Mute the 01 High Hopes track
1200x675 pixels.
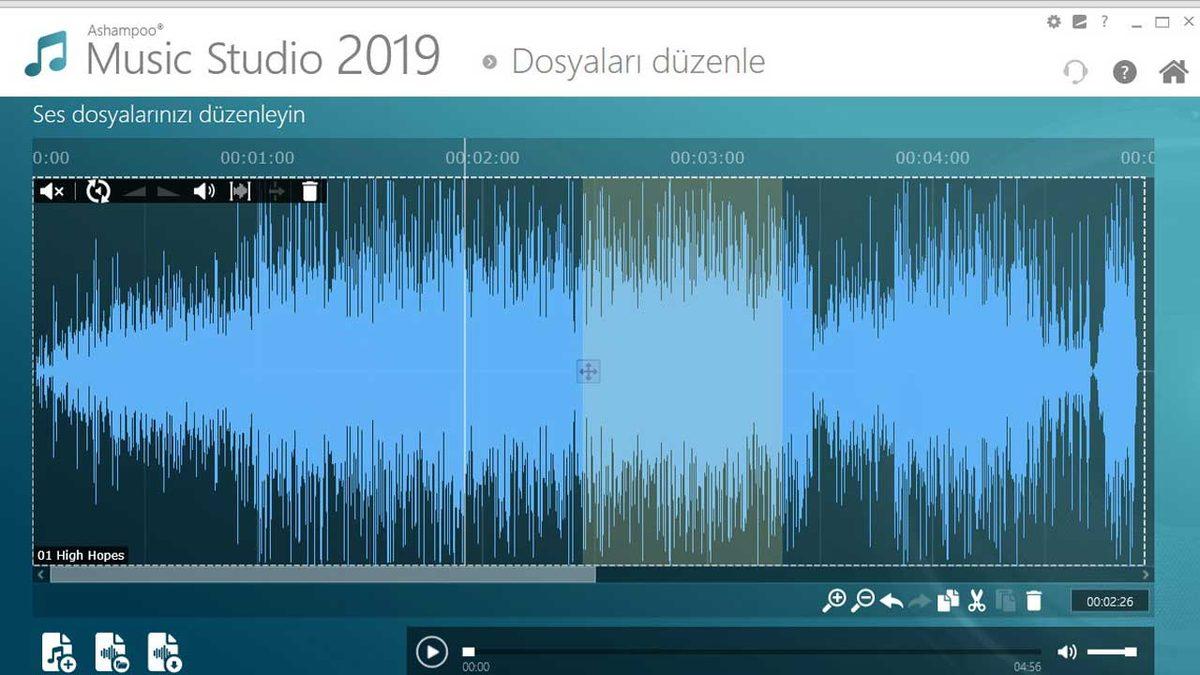pyautogui.click(x=50, y=192)
